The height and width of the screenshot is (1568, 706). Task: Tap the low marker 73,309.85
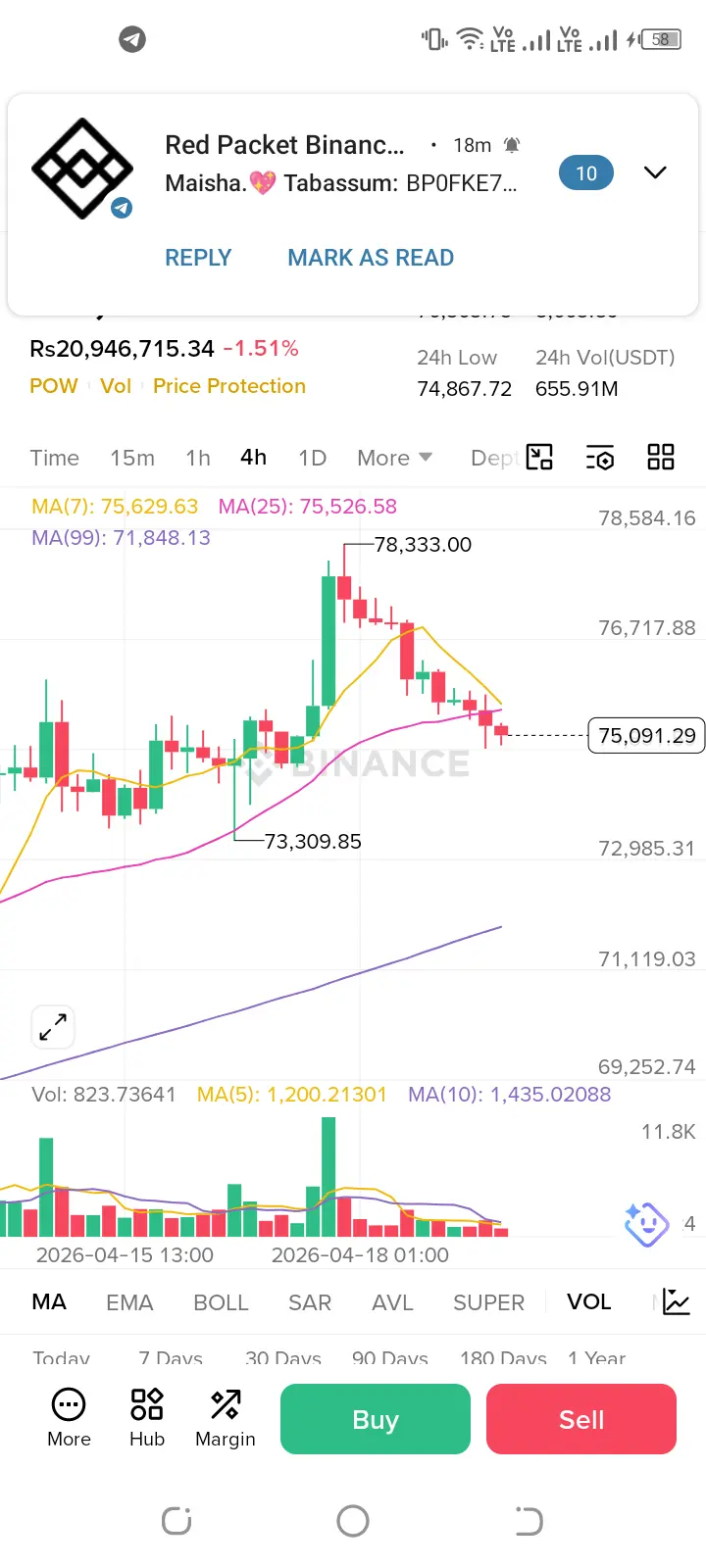point(313,841)
